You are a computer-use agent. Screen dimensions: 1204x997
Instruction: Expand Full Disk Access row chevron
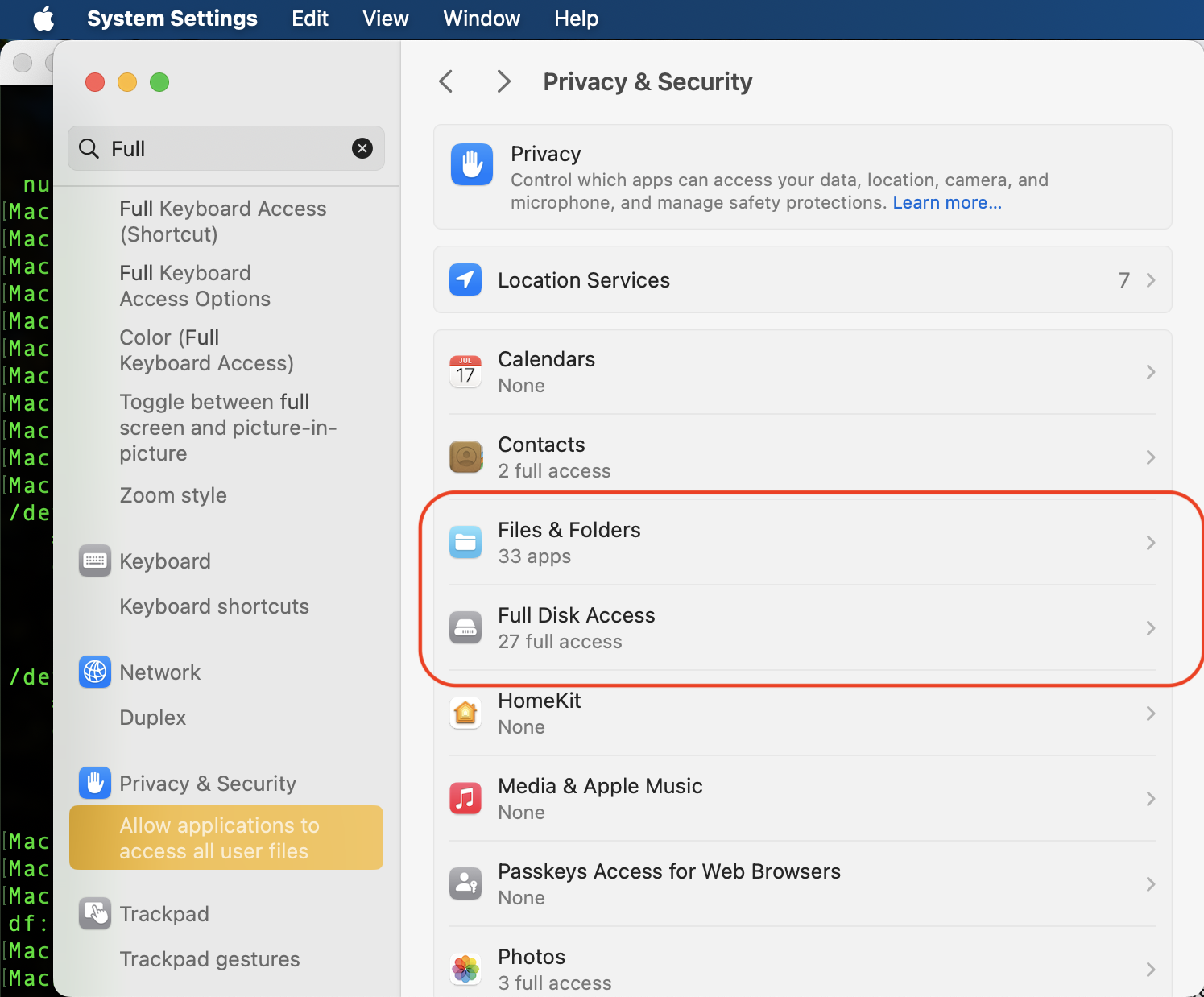point(1151,628)
